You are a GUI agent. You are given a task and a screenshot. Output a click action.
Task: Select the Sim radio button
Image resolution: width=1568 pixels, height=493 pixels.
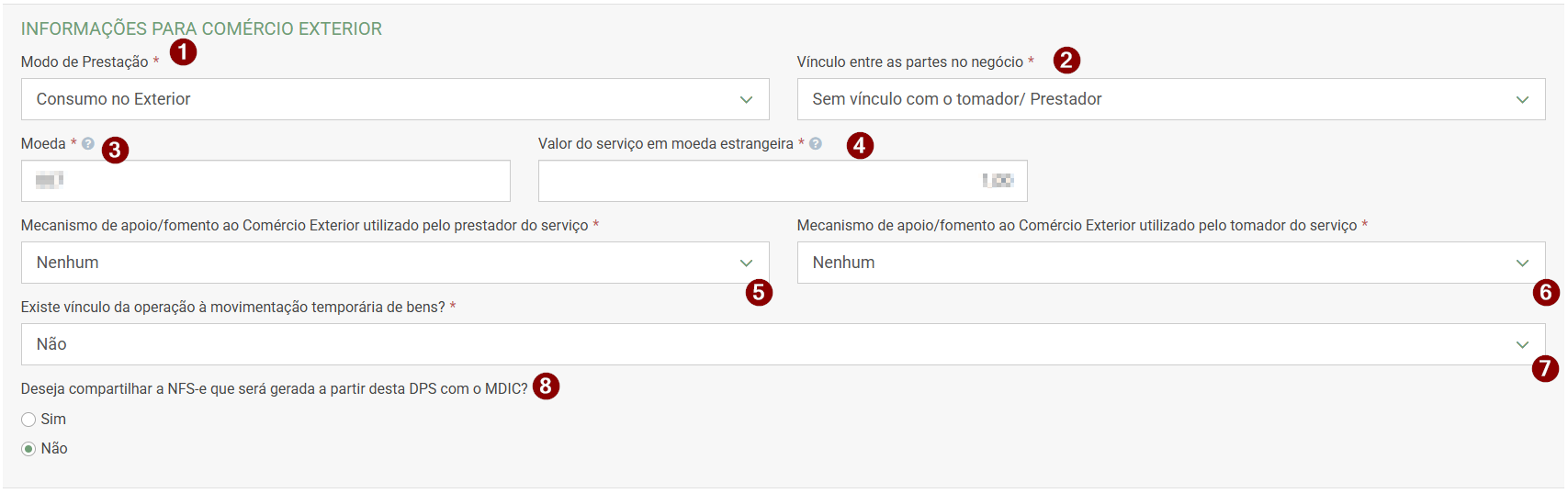point(28,420)
